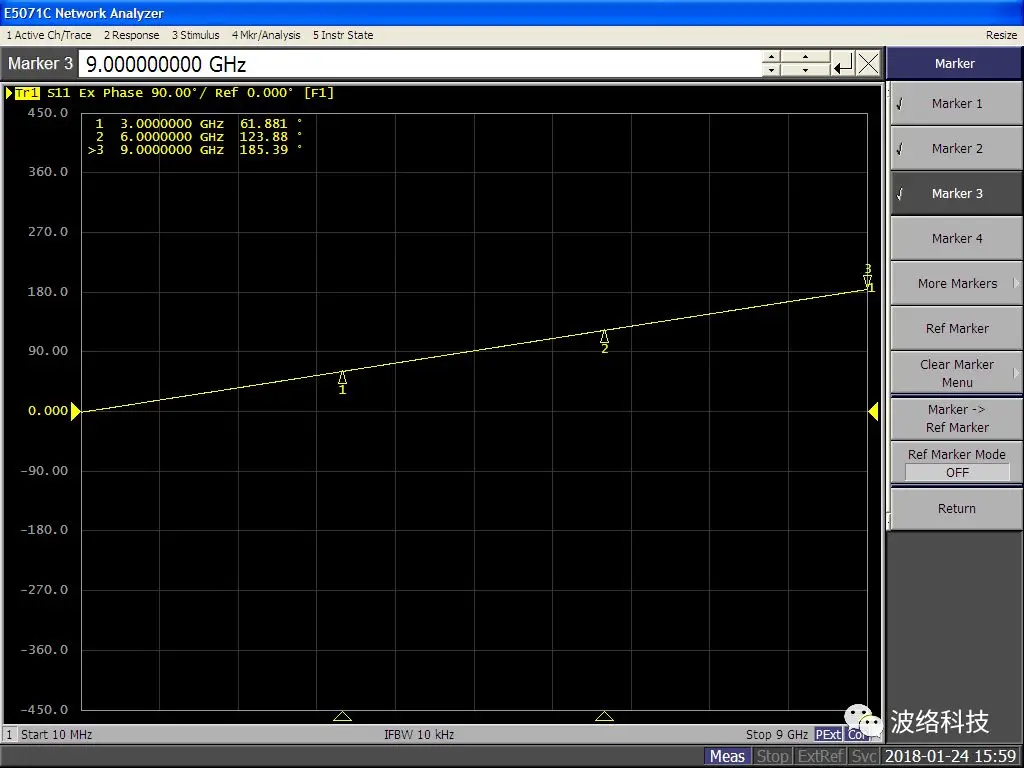Toggle Marker 1 on or off
The height and width of the screenshot is (768, 1024).
[956, 104]
